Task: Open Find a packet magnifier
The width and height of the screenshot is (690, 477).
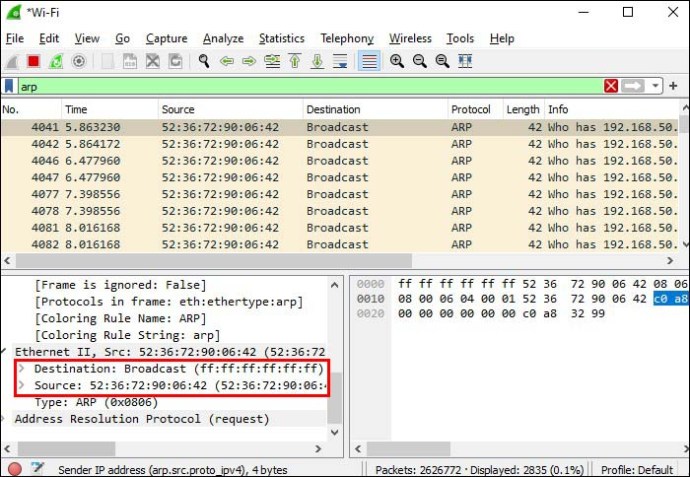Action: (204, 61)
